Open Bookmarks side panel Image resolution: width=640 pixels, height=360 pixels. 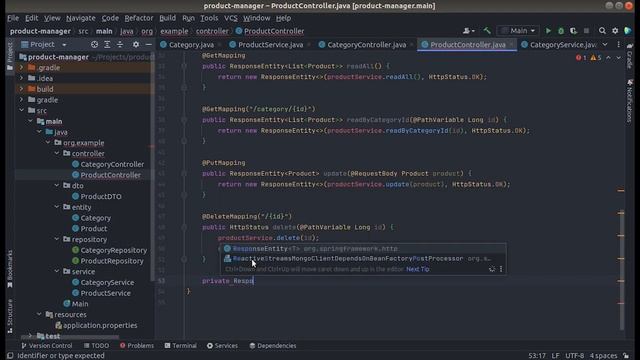(x=10, y=269)
